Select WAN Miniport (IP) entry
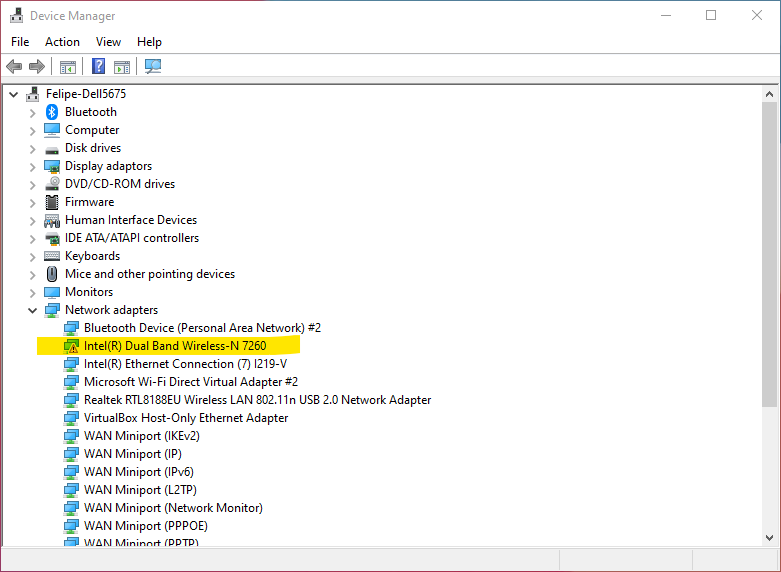This screenshot has height=572, width=781. coord(132,454)
